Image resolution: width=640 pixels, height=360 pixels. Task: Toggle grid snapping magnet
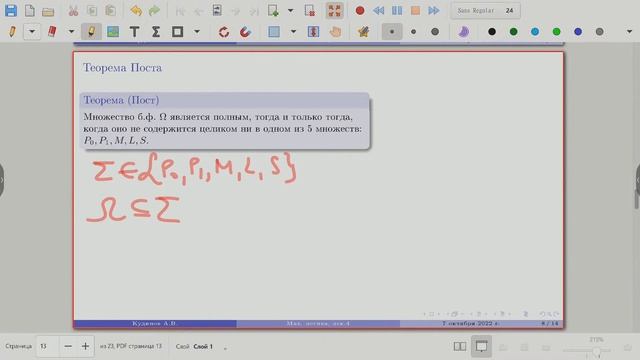coord(245,32)
